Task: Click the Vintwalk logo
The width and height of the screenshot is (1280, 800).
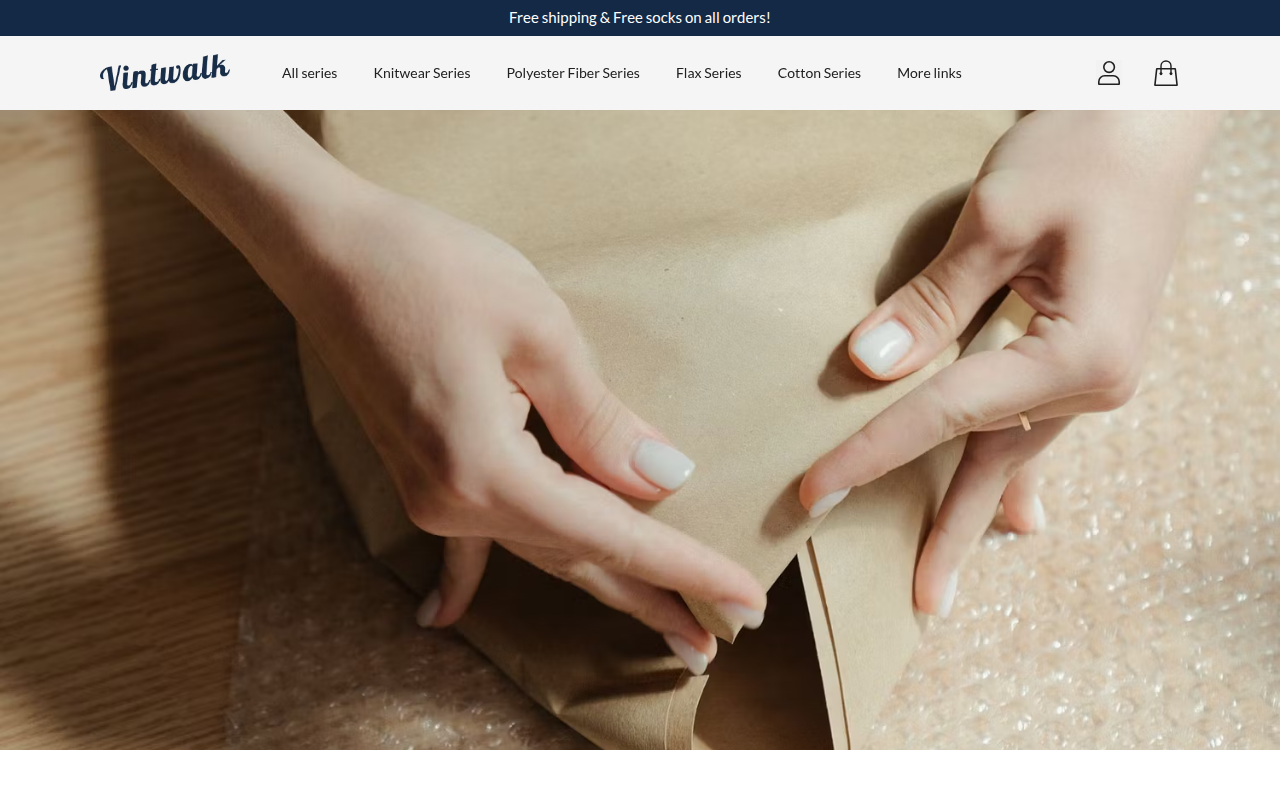Action: (165, 73)
